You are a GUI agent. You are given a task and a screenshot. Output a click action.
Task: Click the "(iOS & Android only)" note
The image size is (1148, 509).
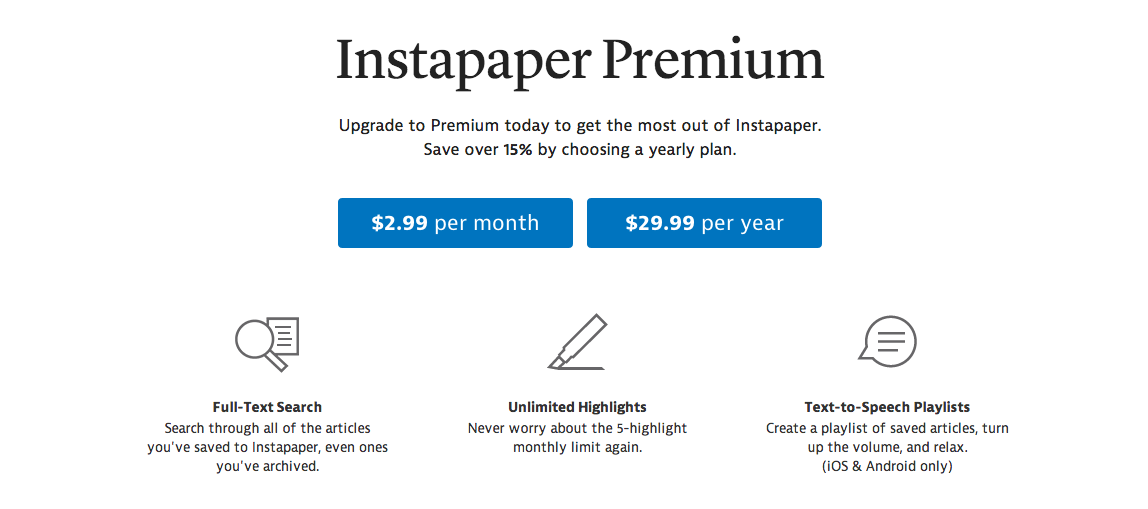(x=887, y=466)
